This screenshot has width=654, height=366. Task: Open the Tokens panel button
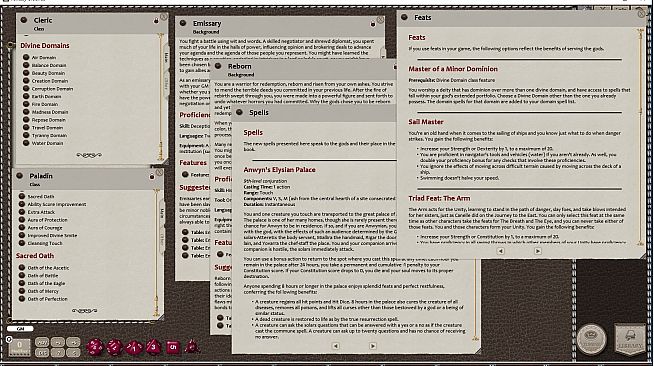click(591, 339)
